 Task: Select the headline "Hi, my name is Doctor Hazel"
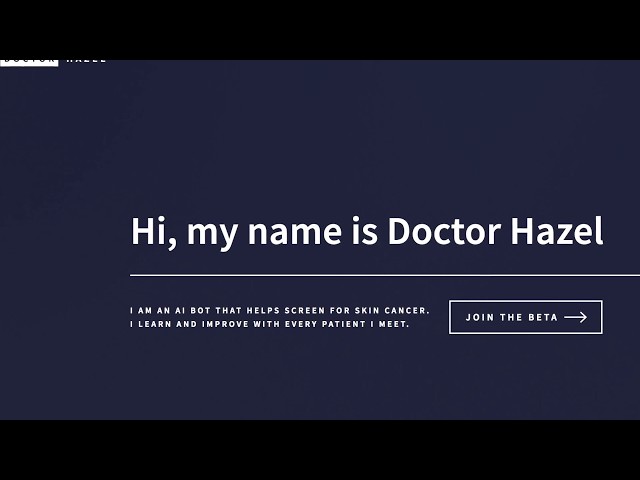367,232
